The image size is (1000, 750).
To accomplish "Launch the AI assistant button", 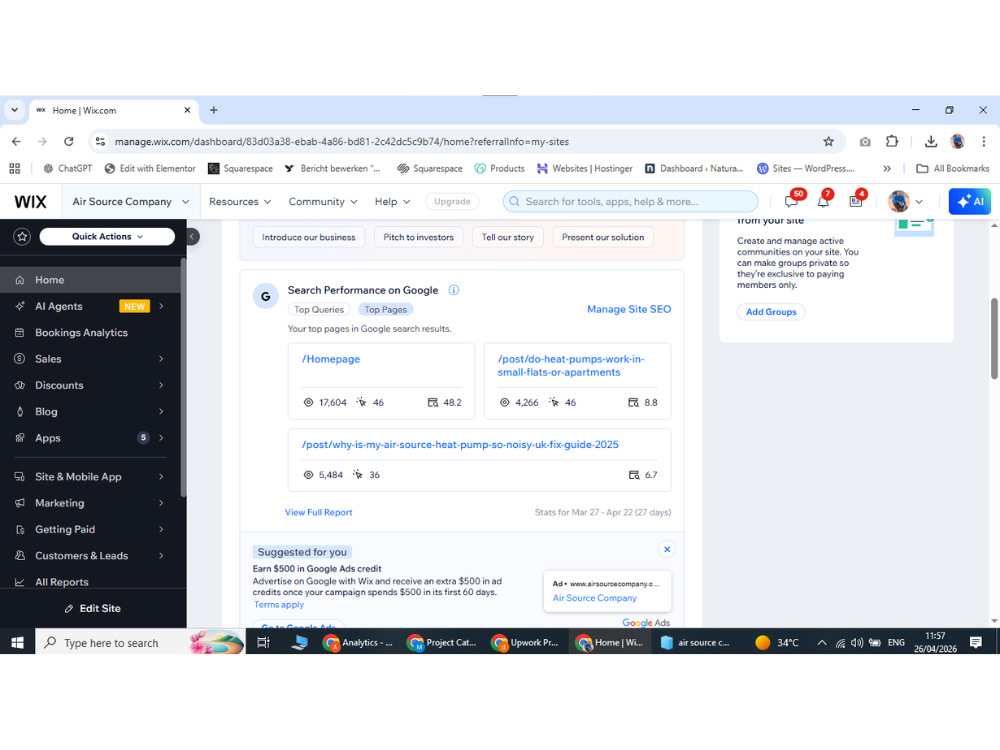I will 969,202.
